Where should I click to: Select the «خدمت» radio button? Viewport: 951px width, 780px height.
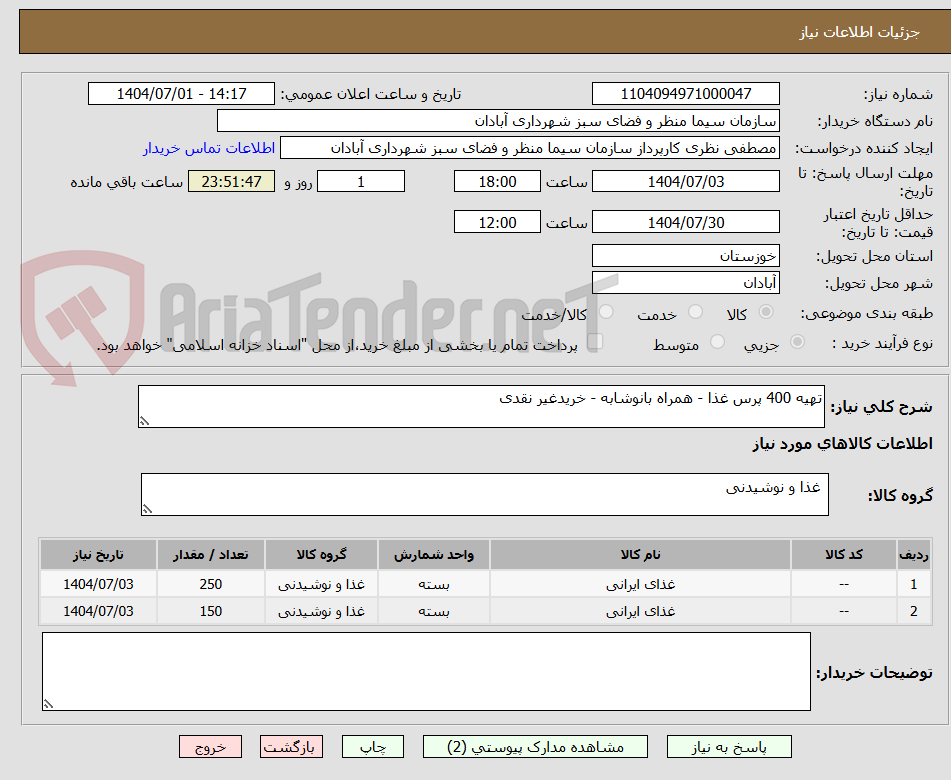(x=696, y=312)
